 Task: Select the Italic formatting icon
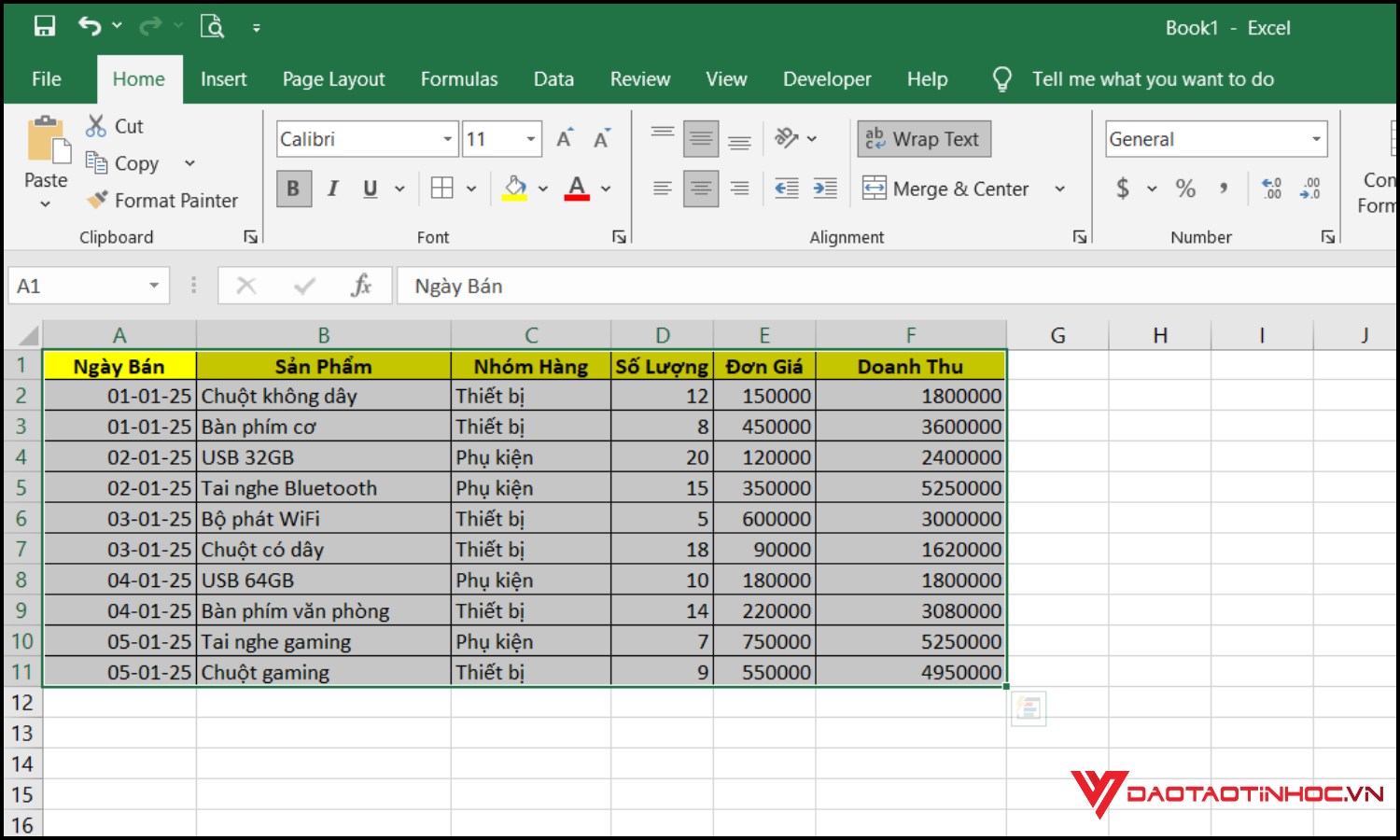pyautogui.click(x=332, y=188)
